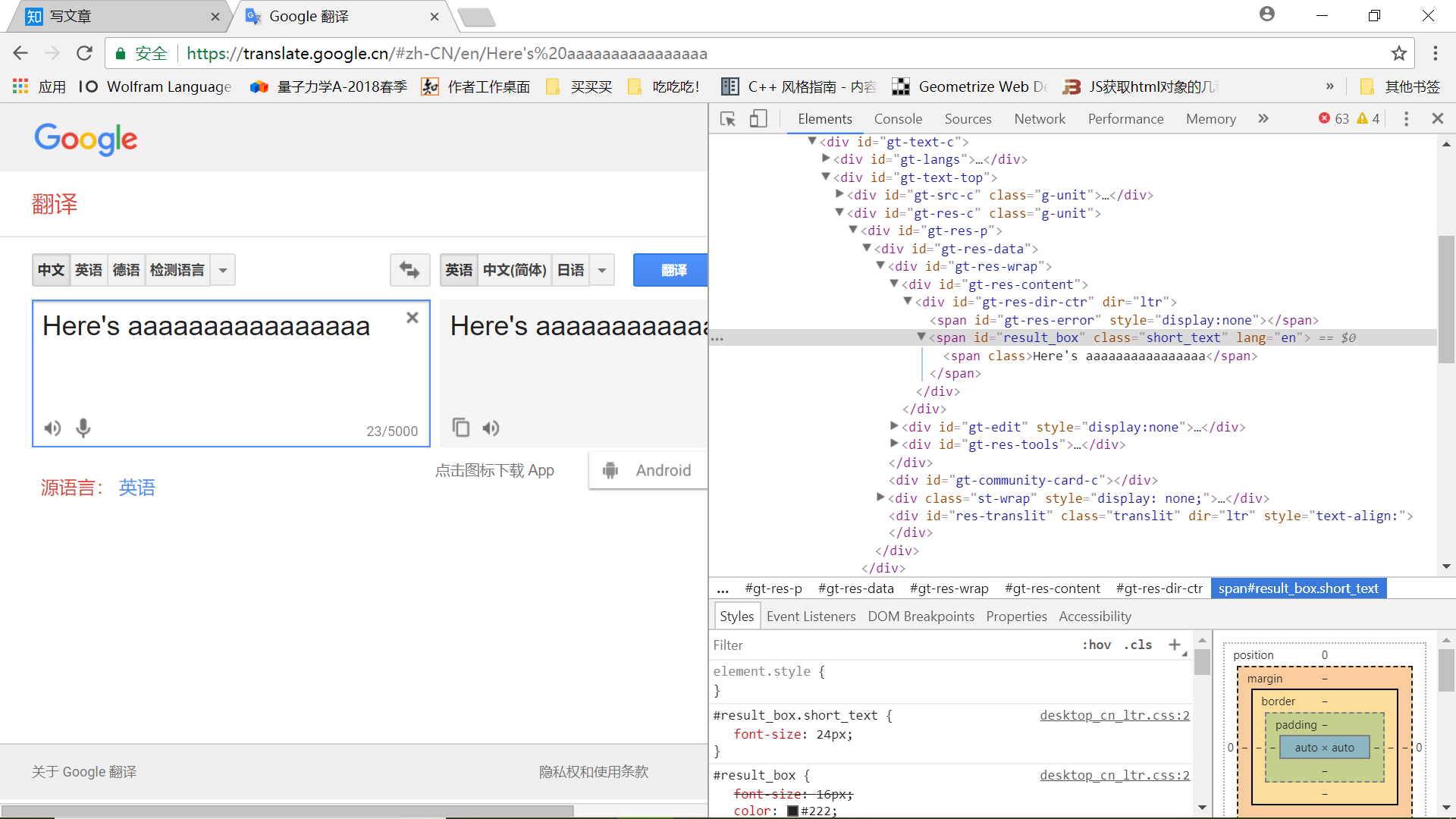The width and height of the screenshot is (1456, 819).
Task: Switch to the Network tab
Action: pyautogui.click(x=1040, y=119)
